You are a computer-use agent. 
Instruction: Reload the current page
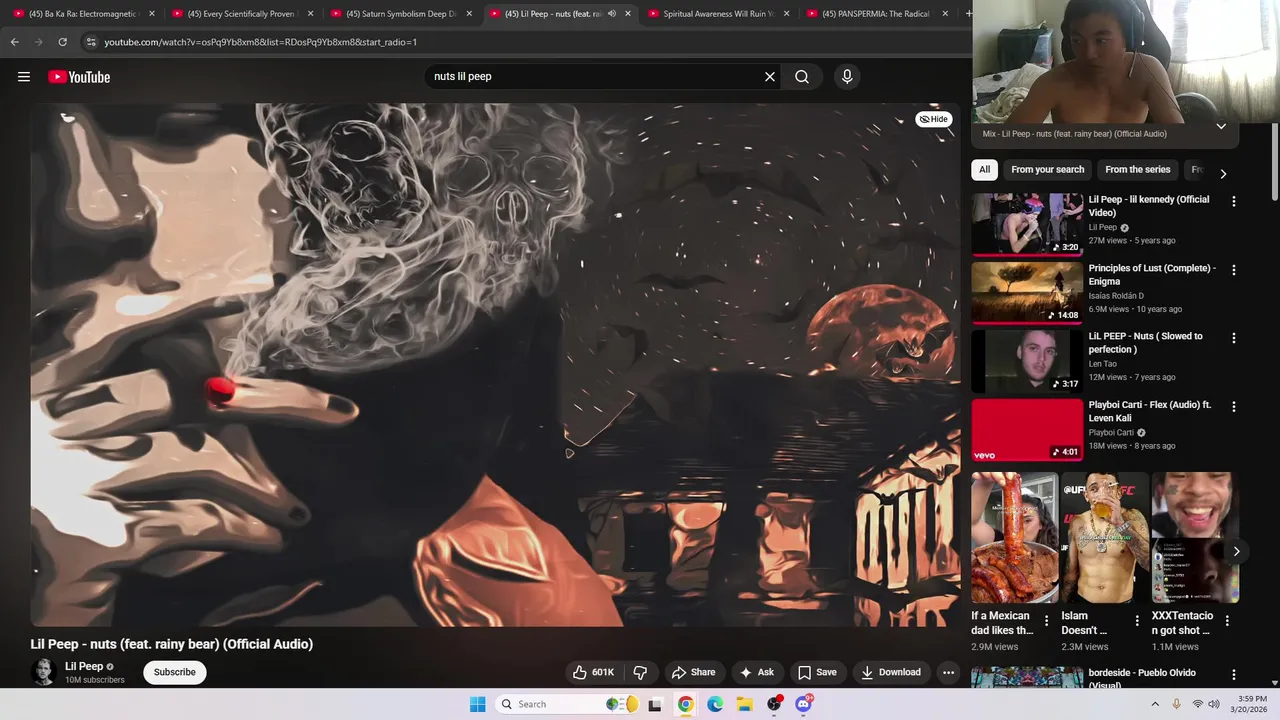pos(62,42)
